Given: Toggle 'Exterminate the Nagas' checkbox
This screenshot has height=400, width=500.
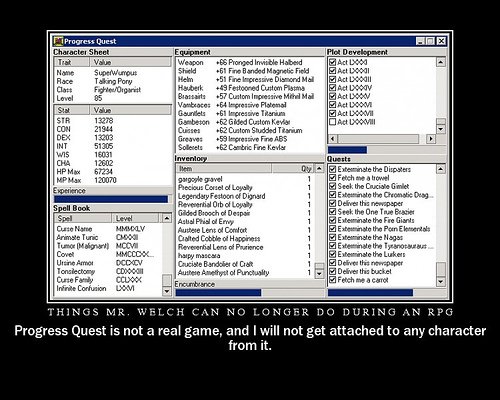Looking at the screenshot, I should tap(332, 237).
